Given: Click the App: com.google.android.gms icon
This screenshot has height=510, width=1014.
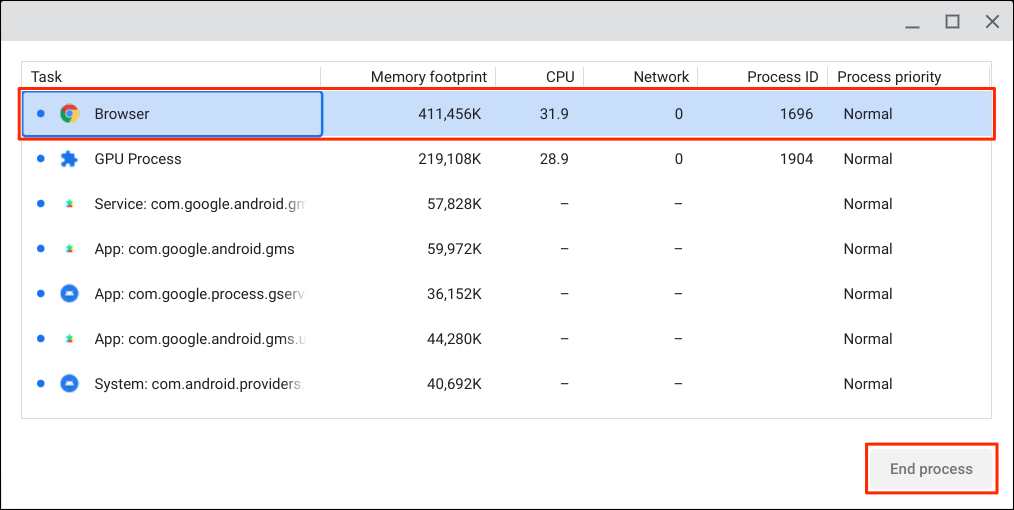Looking at the screenshot, I should pyautogui.click(x=69, y=249).
